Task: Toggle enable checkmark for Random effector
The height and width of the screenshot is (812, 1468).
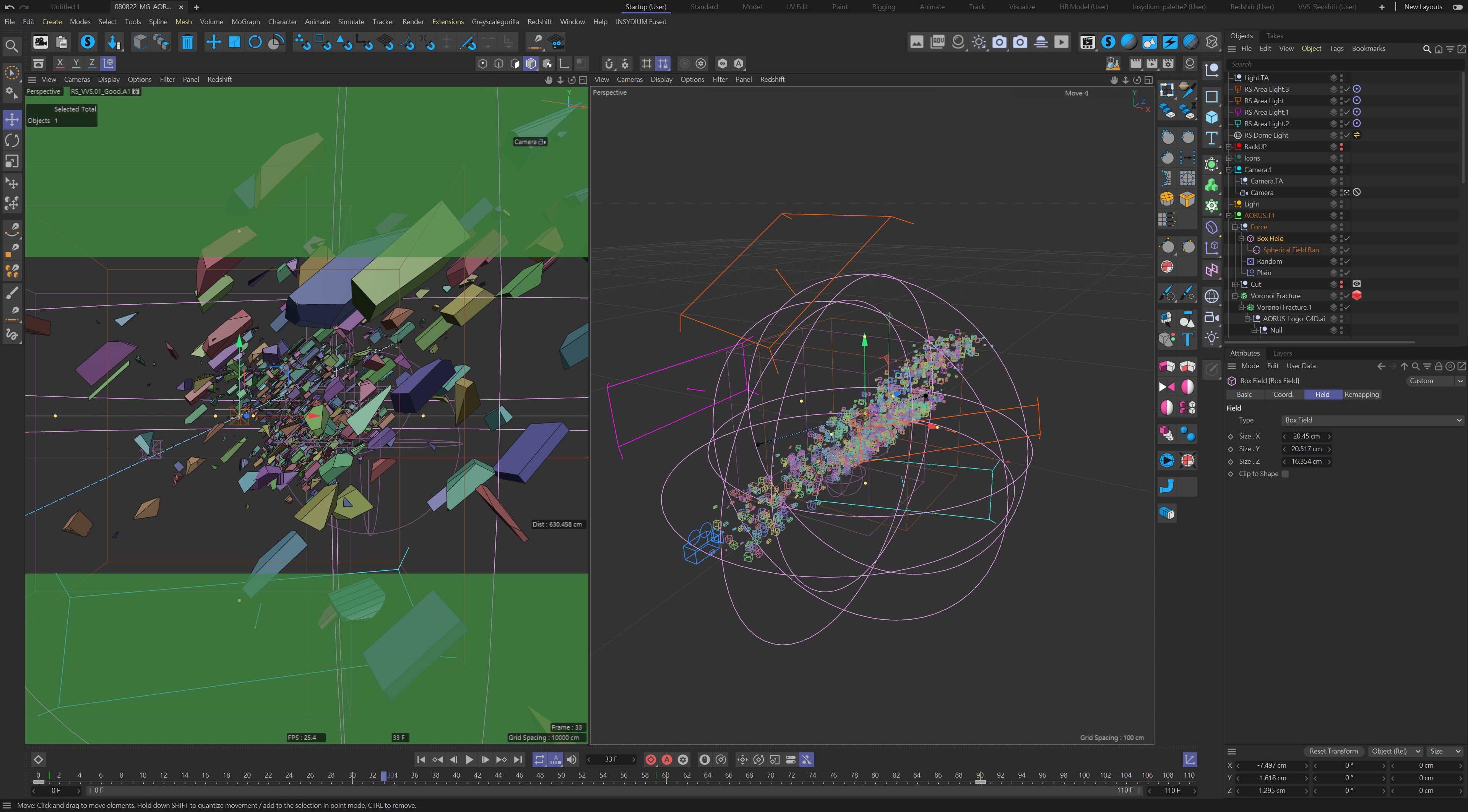Action: [1347, 261]
